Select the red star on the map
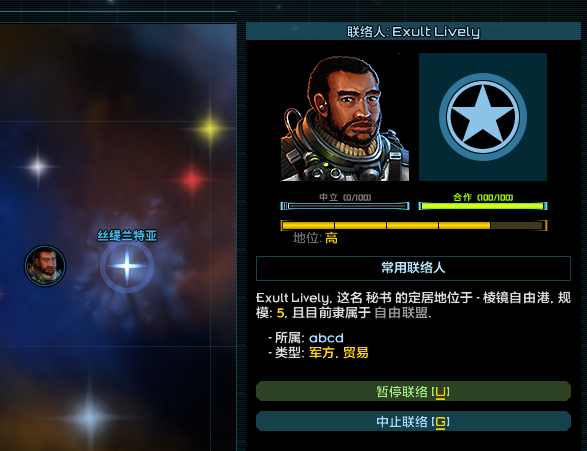This screenshot has width=587, height=451. pyautogui.click(x=192, y=180)
